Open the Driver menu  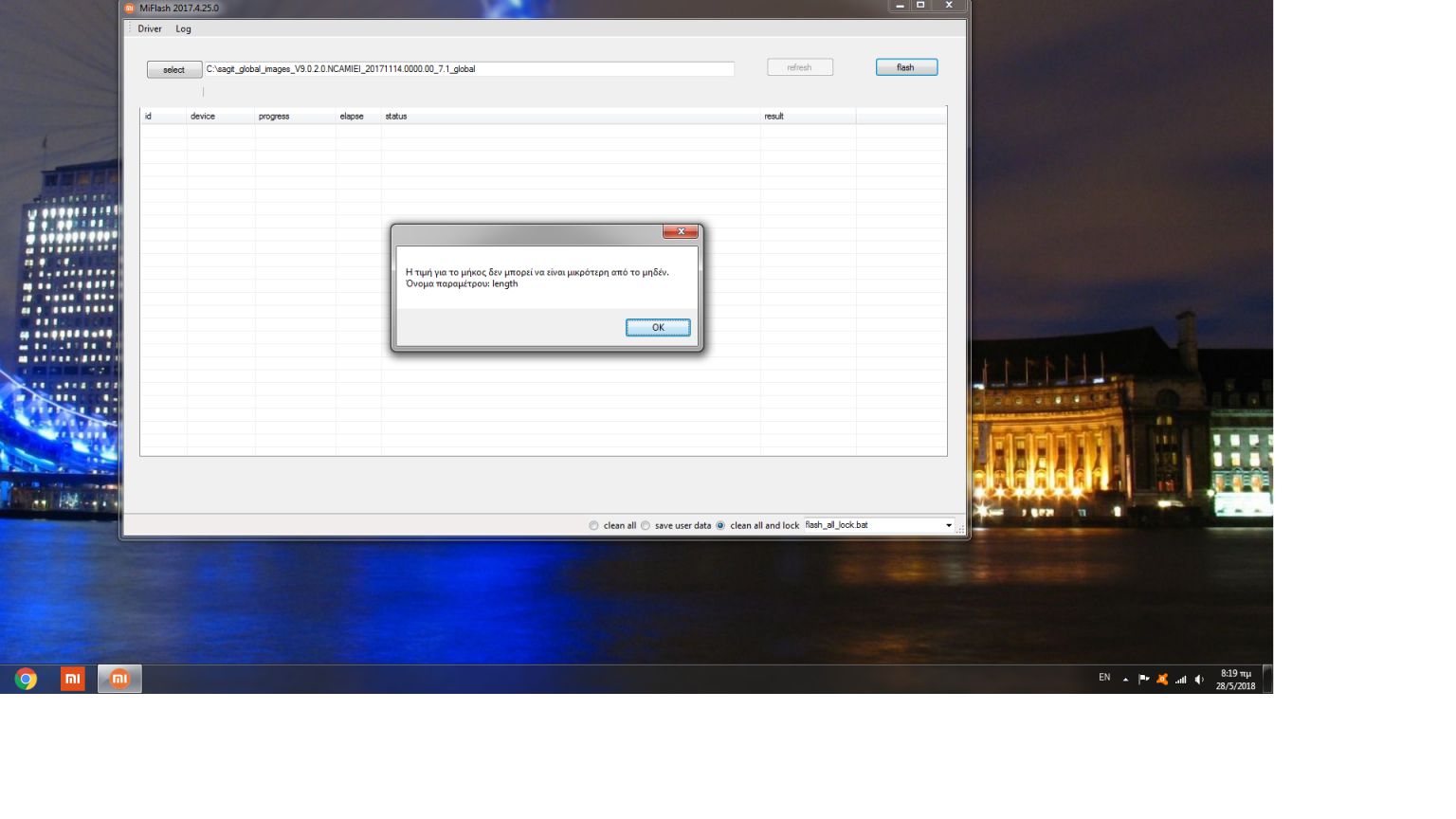(150, 29)
